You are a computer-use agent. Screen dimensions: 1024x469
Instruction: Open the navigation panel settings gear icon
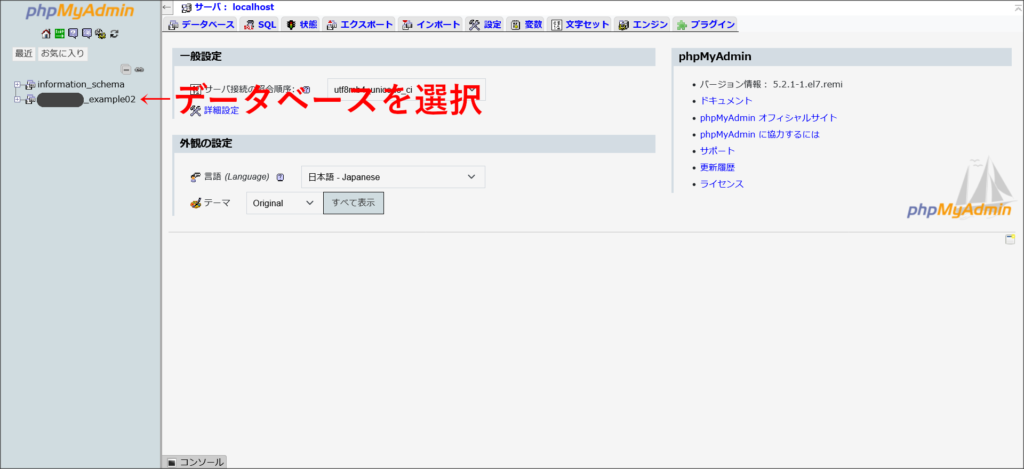pyautogui.click(x=100, y=34)
